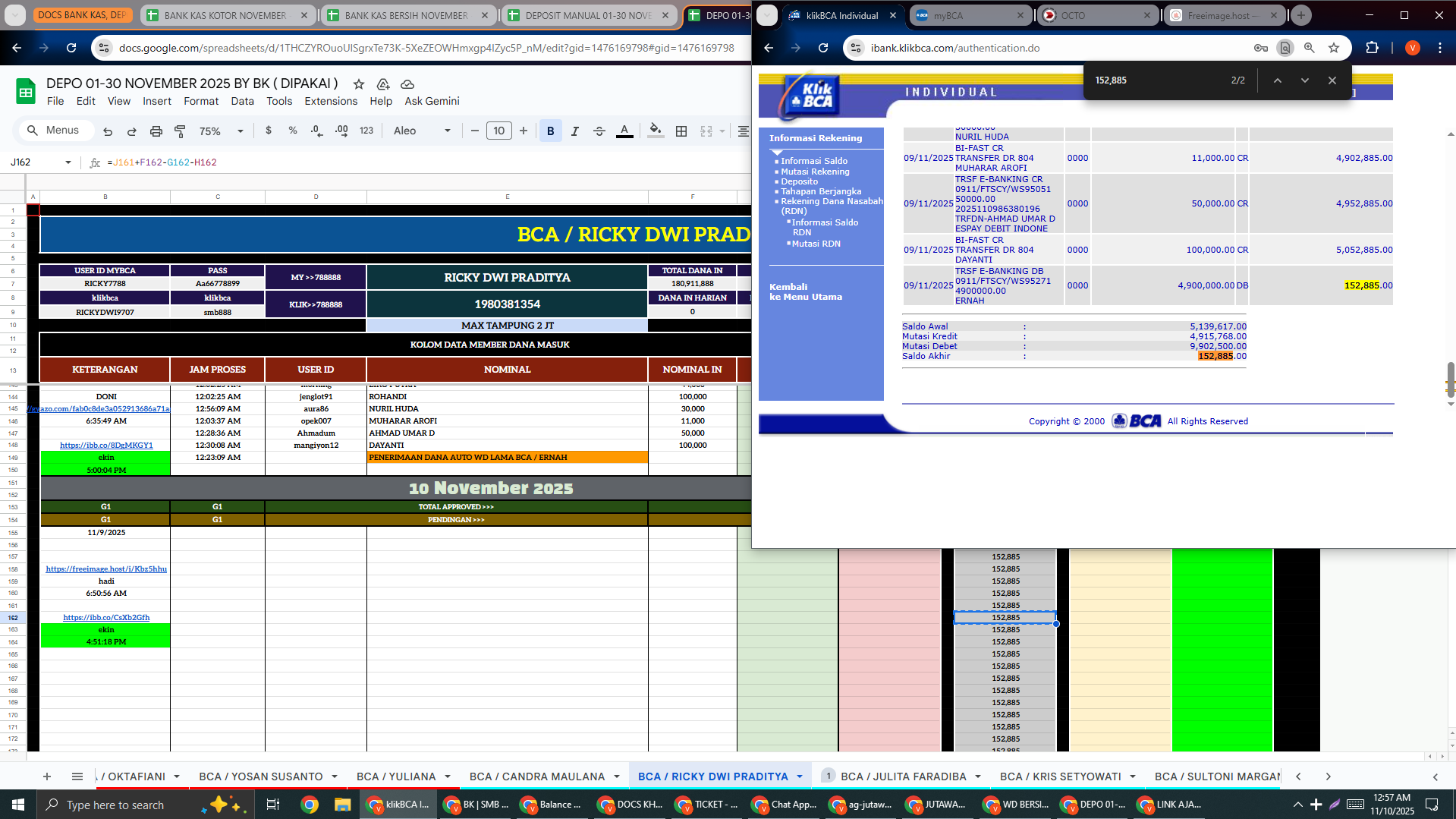Open Task View on the taskbar

(x=273, y=805)
